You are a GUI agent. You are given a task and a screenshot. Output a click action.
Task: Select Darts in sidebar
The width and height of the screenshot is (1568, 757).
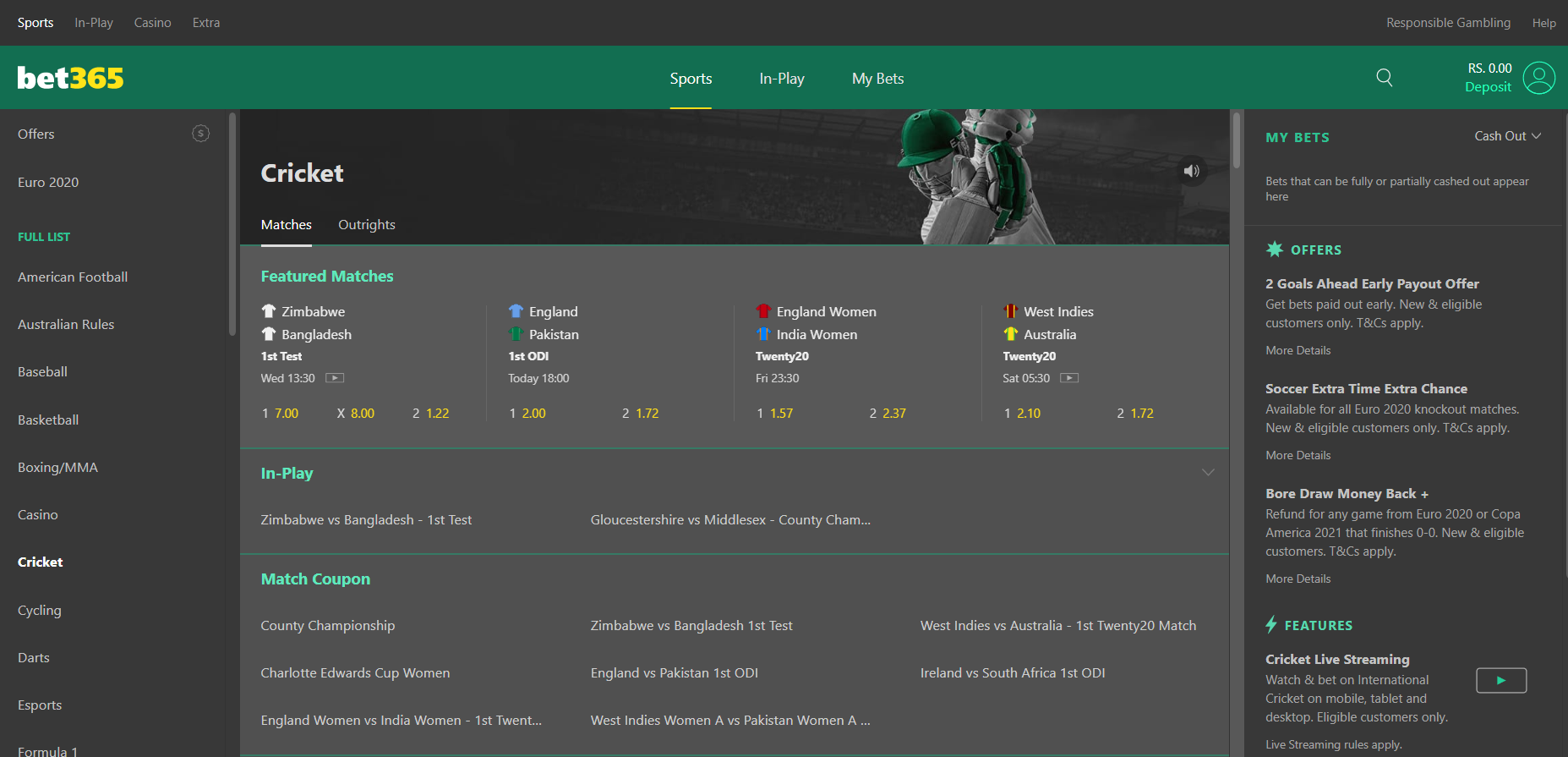coord(34,658)
